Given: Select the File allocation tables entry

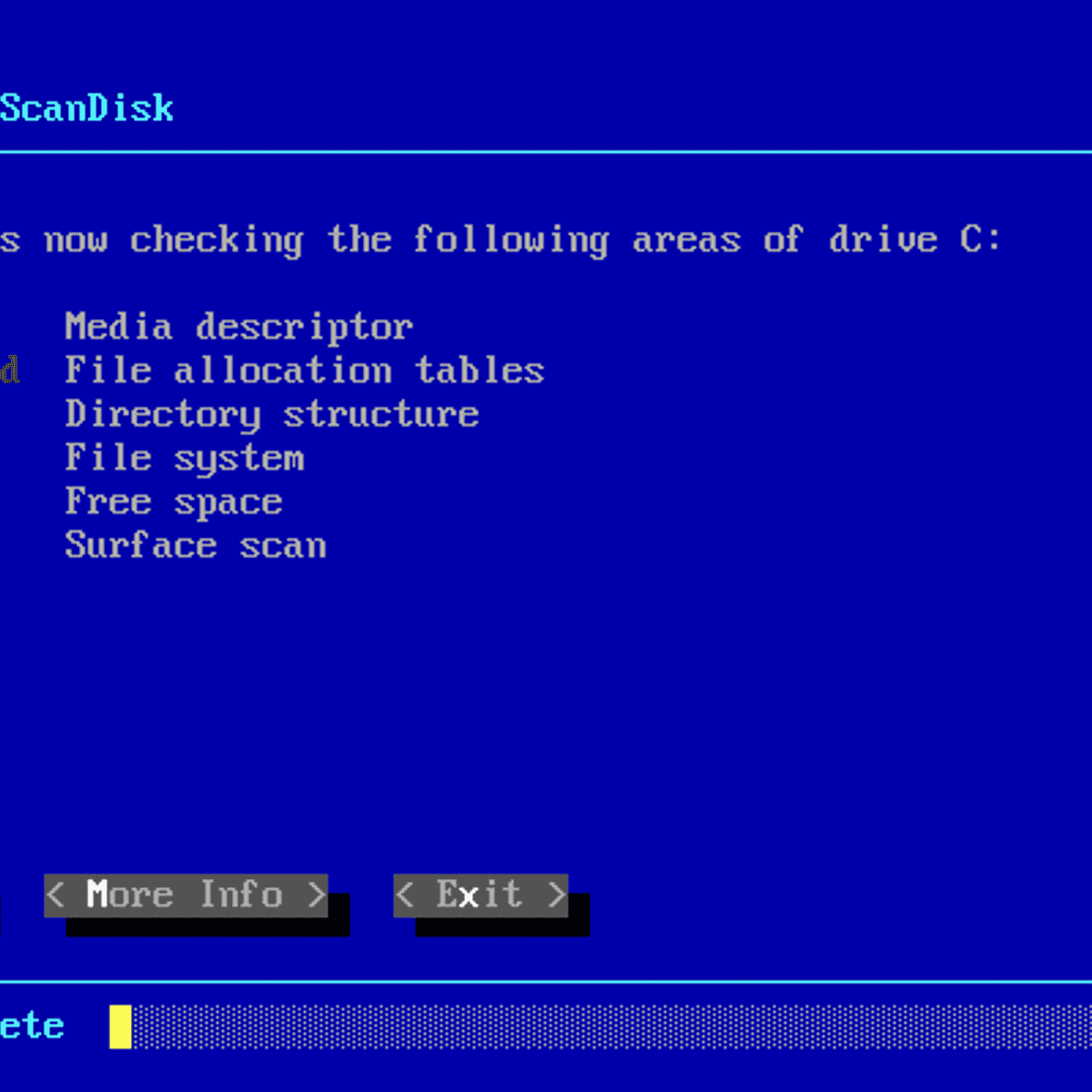Looking at the screenshot, I should click(304, 369).
